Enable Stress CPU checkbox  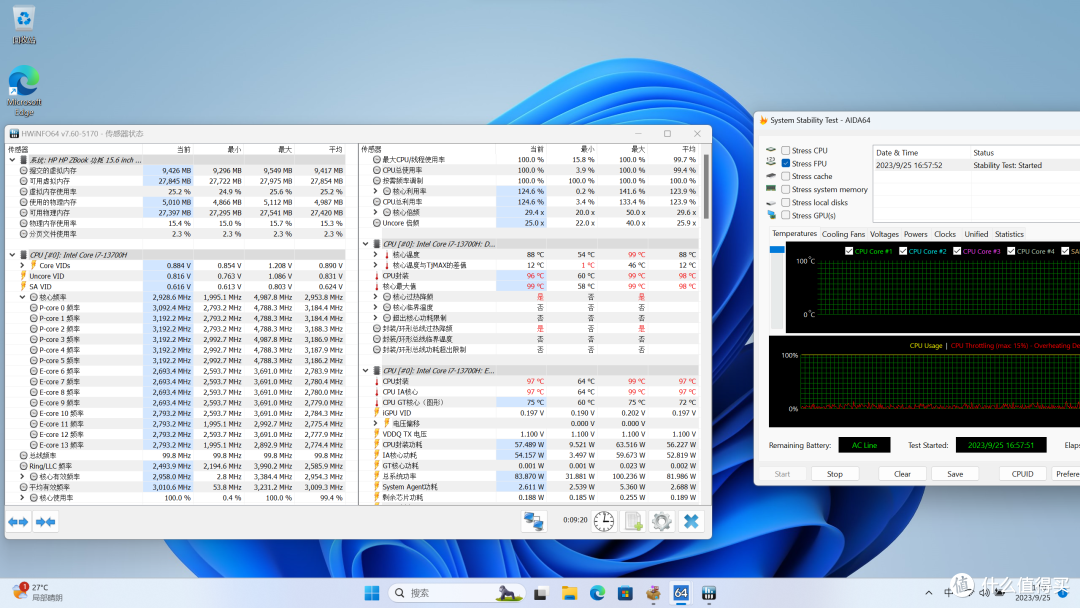785,150
